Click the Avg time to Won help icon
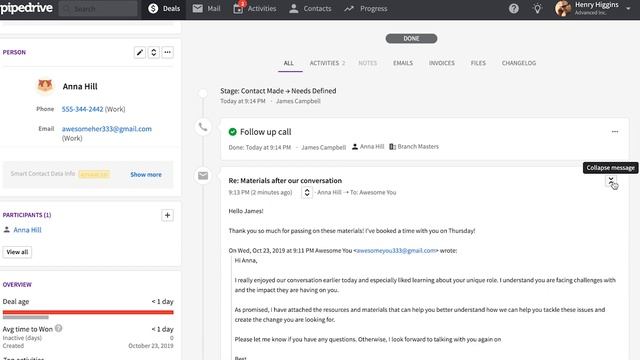640x360 pixels. tap(59, 328)
